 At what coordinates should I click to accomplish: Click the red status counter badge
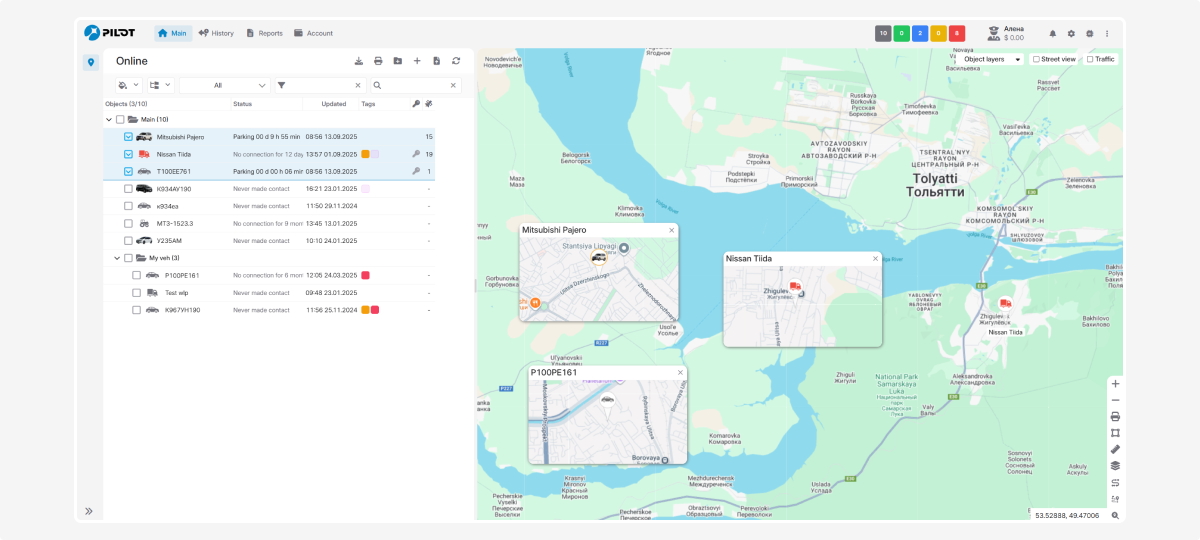957,33
